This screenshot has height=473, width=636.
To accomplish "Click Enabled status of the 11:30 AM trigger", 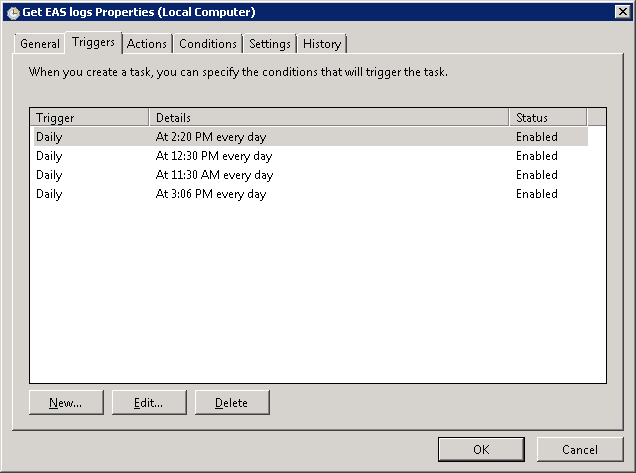I will click(x=537, y=175).
